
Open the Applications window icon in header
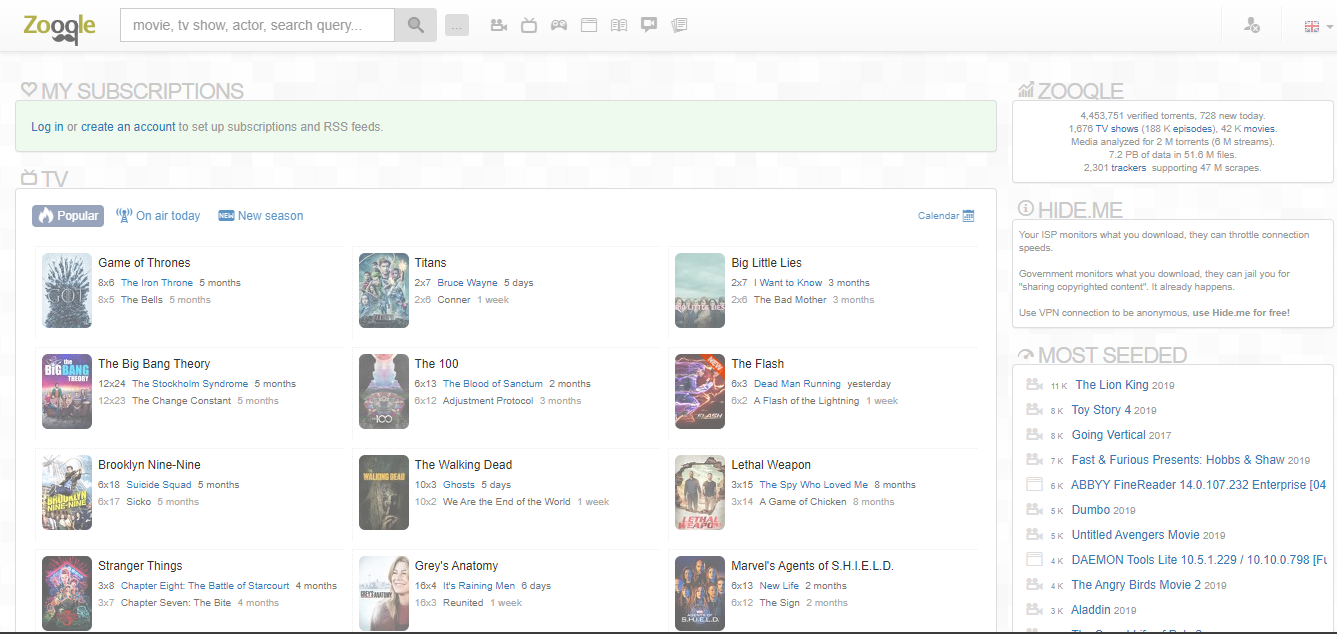pos(589,25)
